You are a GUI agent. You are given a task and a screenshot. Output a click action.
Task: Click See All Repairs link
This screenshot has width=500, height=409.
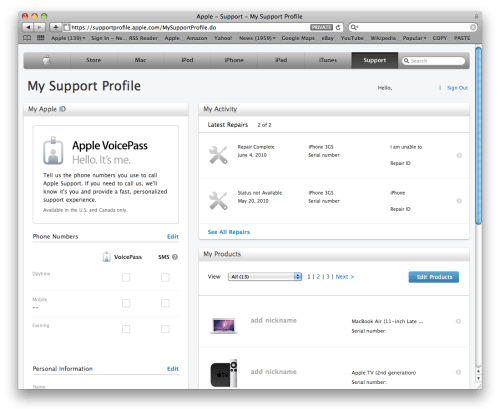(229, 232)
